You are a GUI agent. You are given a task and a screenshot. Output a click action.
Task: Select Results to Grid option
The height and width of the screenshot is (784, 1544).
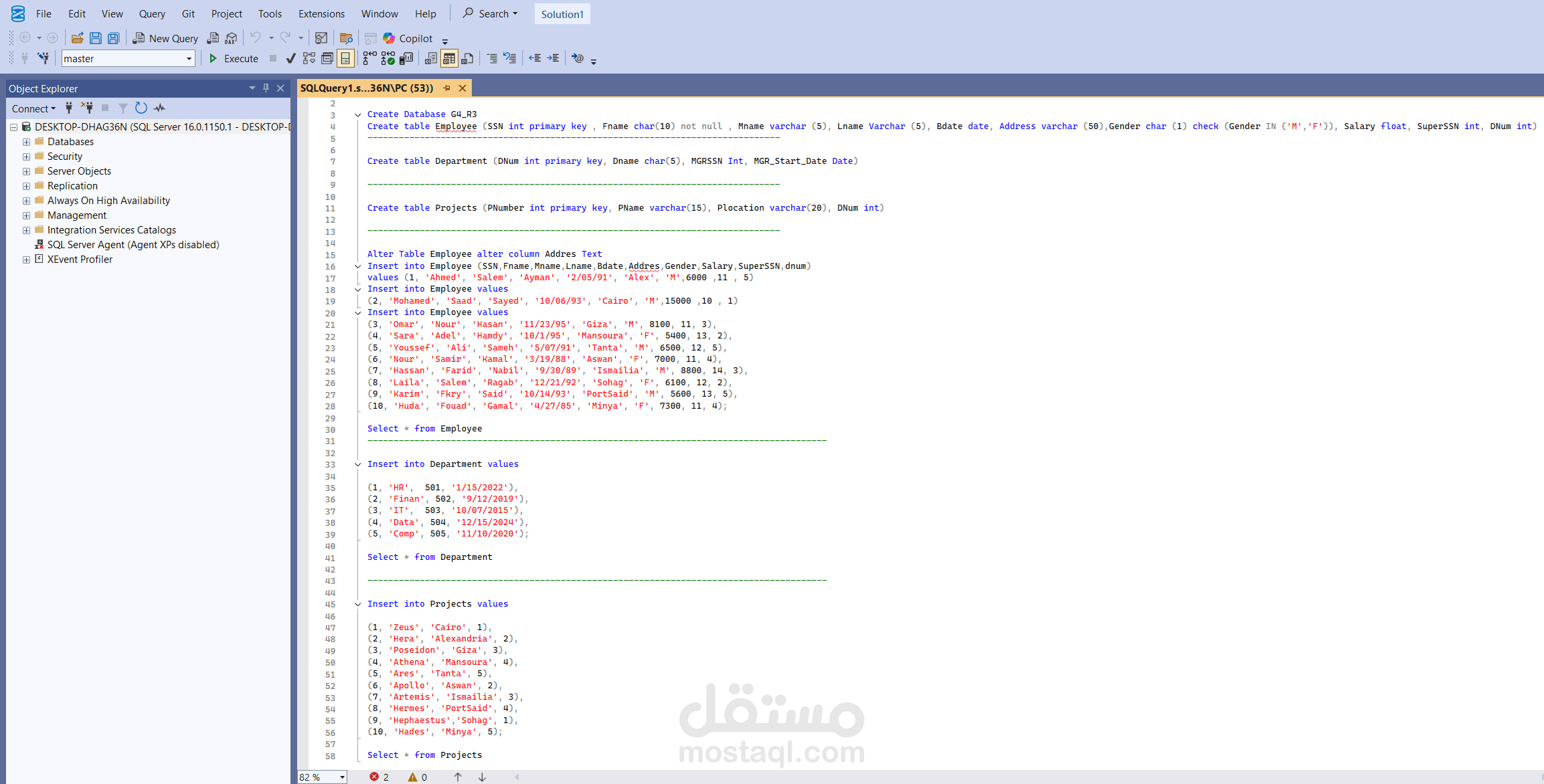449,58
